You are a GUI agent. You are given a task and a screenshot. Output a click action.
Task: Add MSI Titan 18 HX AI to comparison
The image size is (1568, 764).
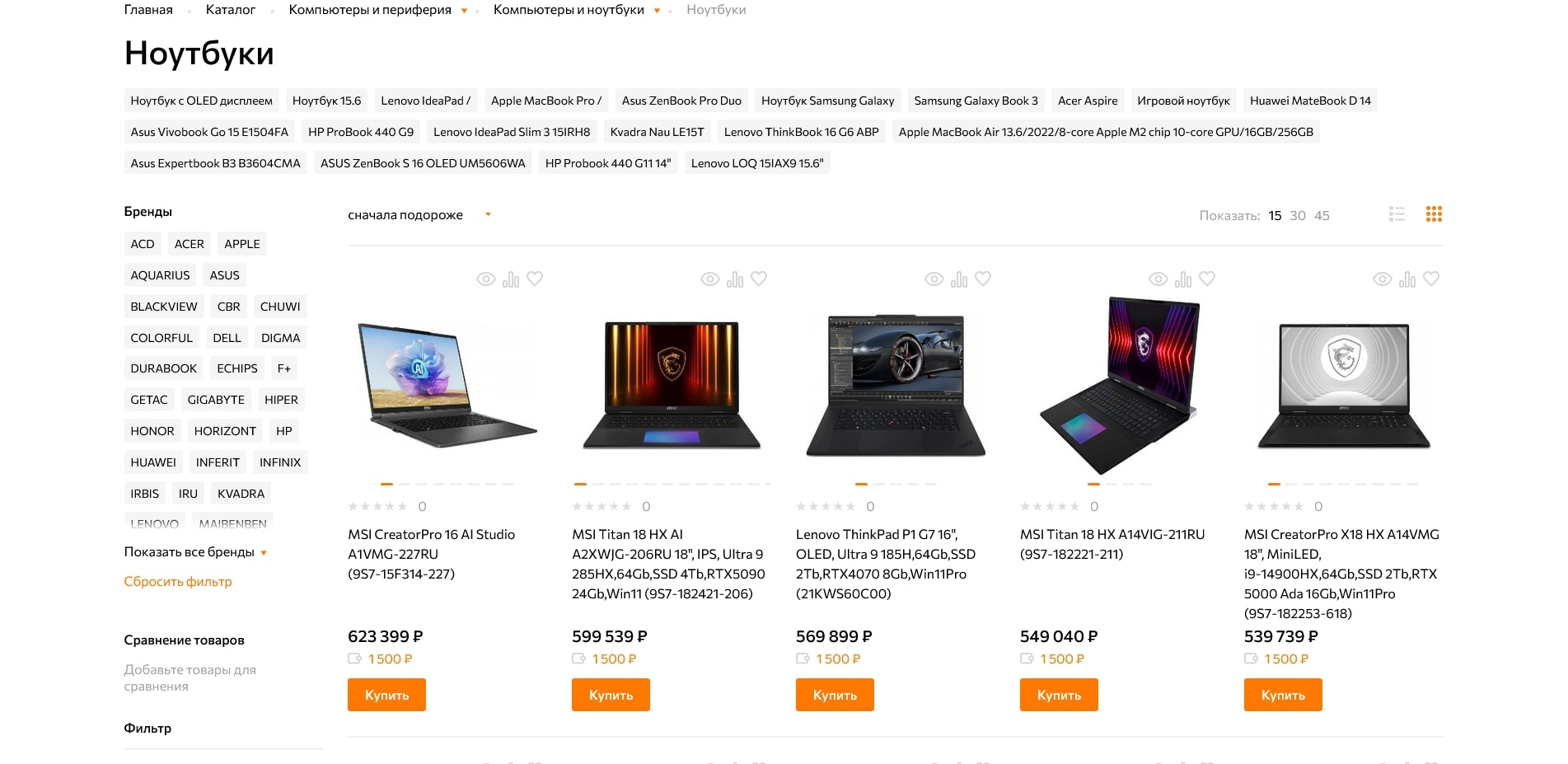[735, 279]
